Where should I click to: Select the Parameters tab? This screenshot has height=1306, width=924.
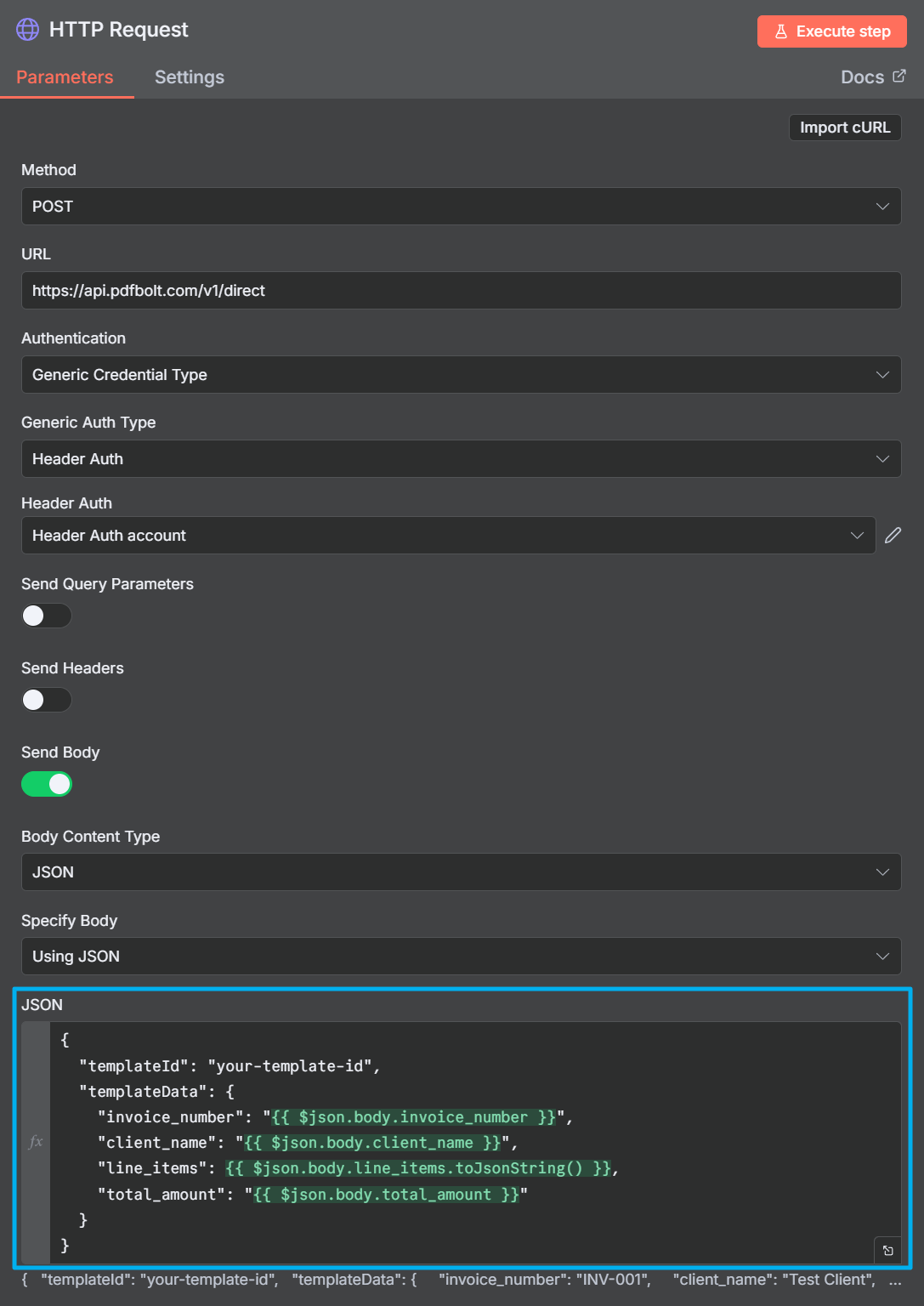click(65, 77)
